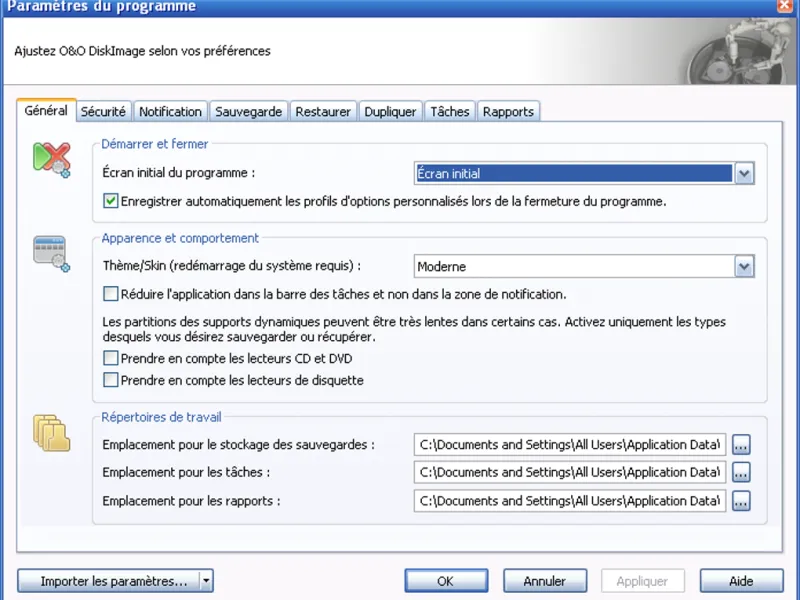This screenshot has width=800, height=600.
Task: Expand the Importer les paramètres arrow menu
Action: 206,581
